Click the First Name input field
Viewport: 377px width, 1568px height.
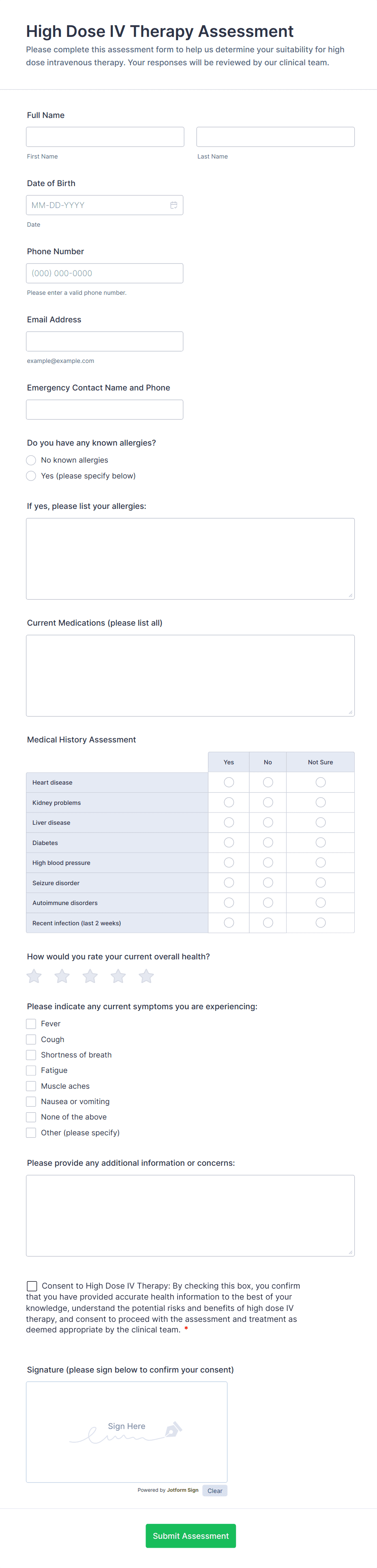(x=105, y=137)
